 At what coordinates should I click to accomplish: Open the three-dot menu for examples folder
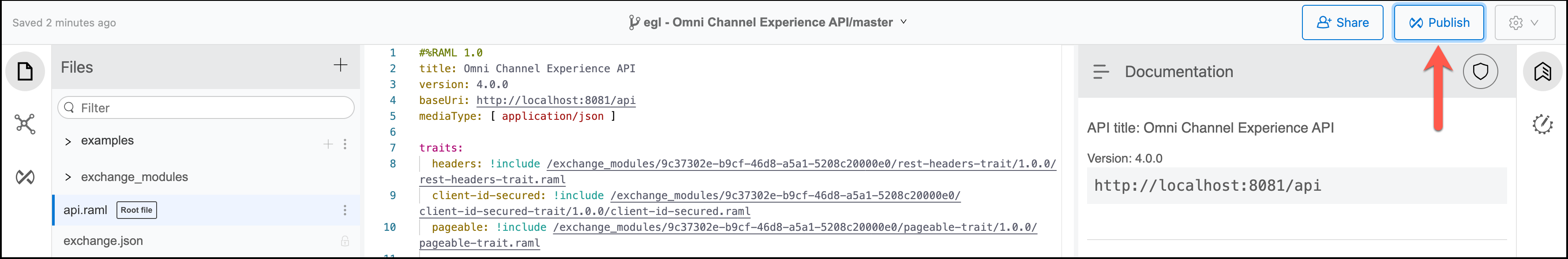[345, 144]
